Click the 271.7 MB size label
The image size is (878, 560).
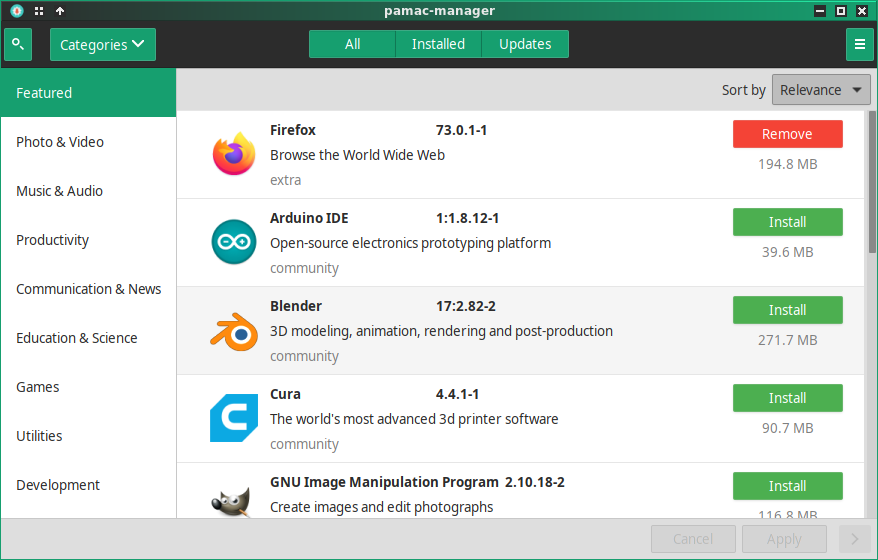tap(787, 340)
